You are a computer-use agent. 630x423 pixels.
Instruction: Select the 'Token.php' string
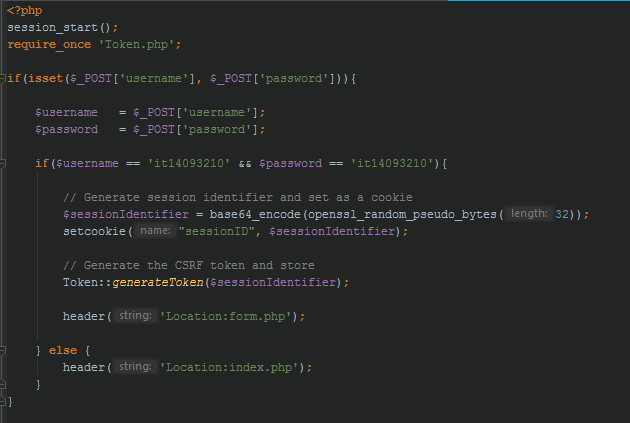[136, 44]
